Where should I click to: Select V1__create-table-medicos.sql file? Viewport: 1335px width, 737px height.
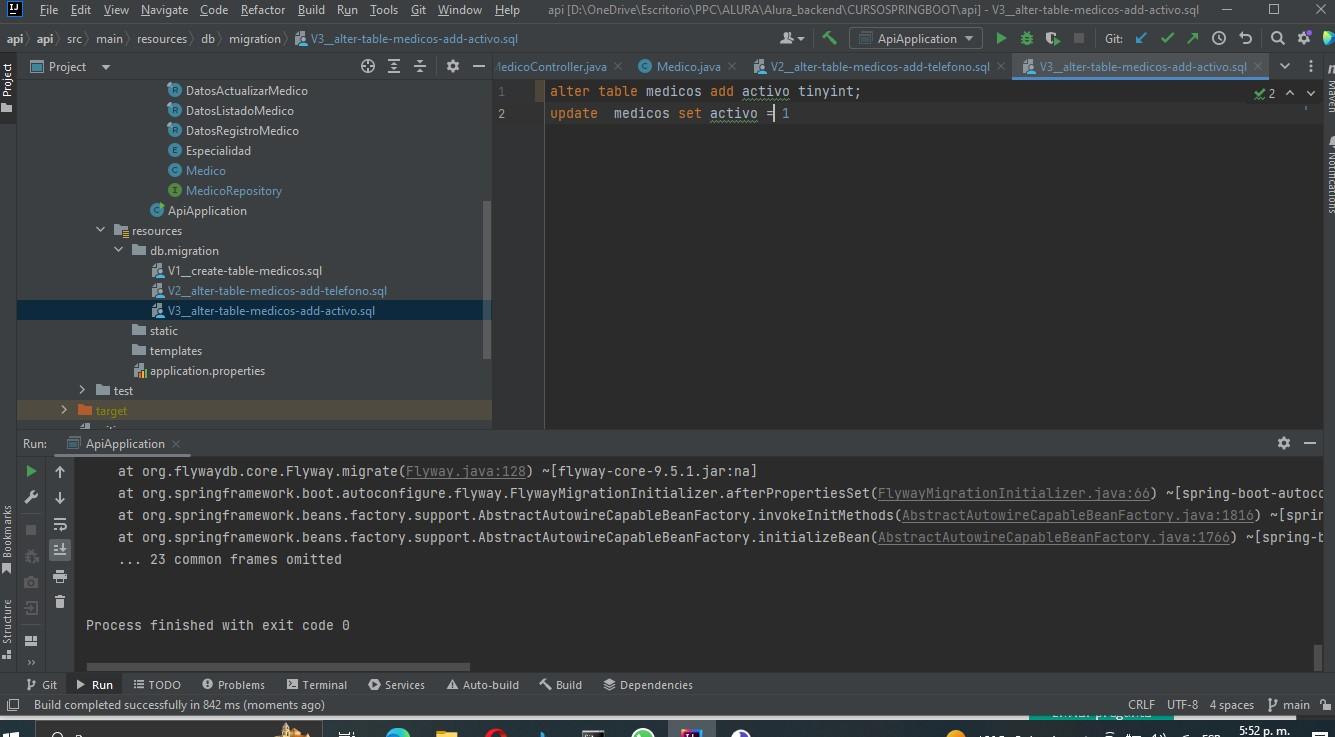point(245,270)
